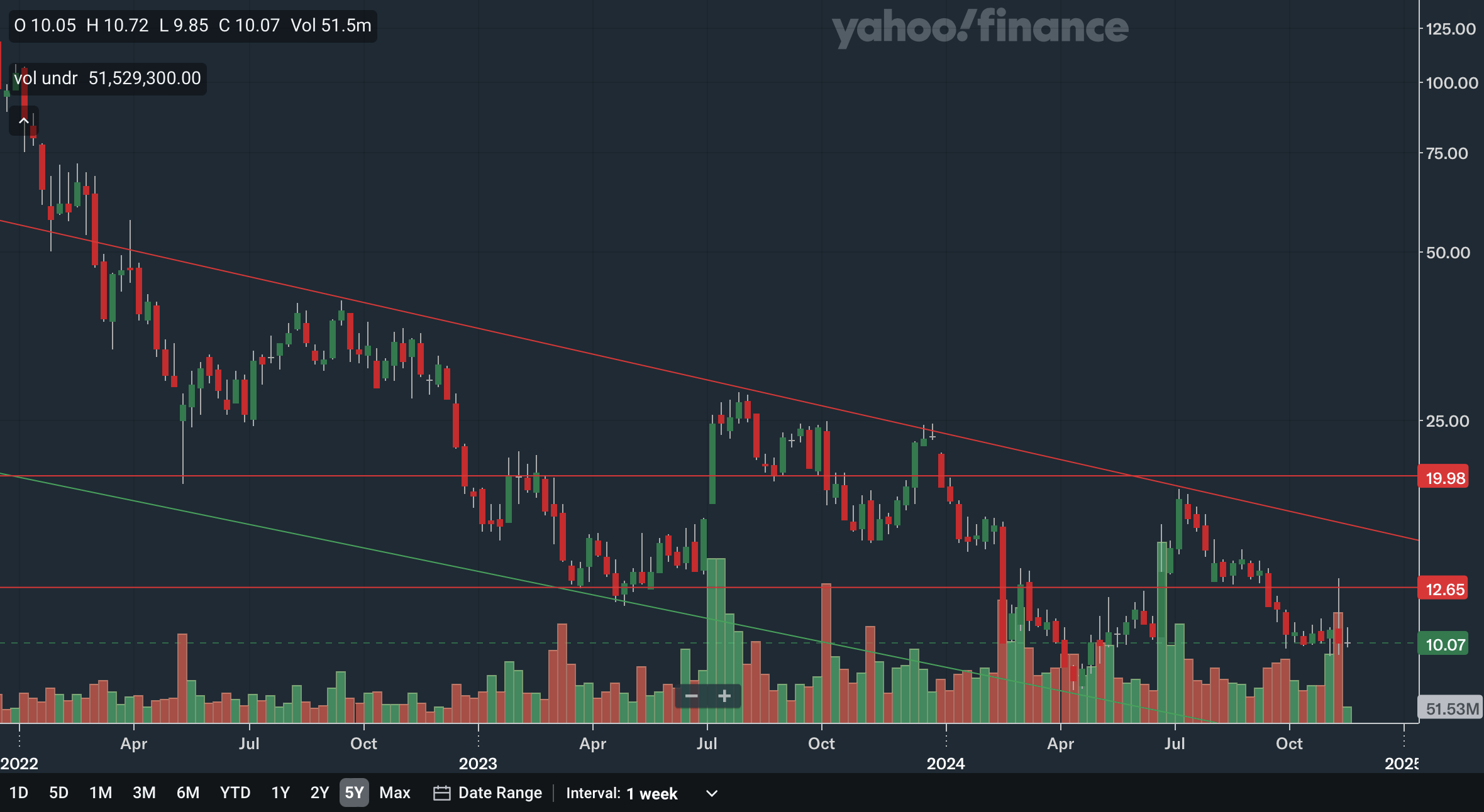Image resolution: width=1484 pixels, height=812 pixels.
Task: Switch to the 3M range
Action: 144,793
